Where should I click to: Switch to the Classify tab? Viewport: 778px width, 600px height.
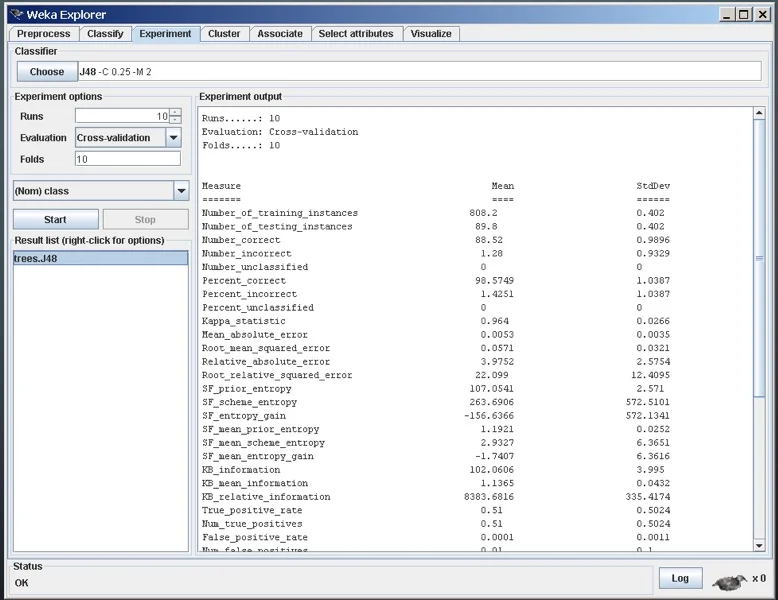tap(105, 34)
